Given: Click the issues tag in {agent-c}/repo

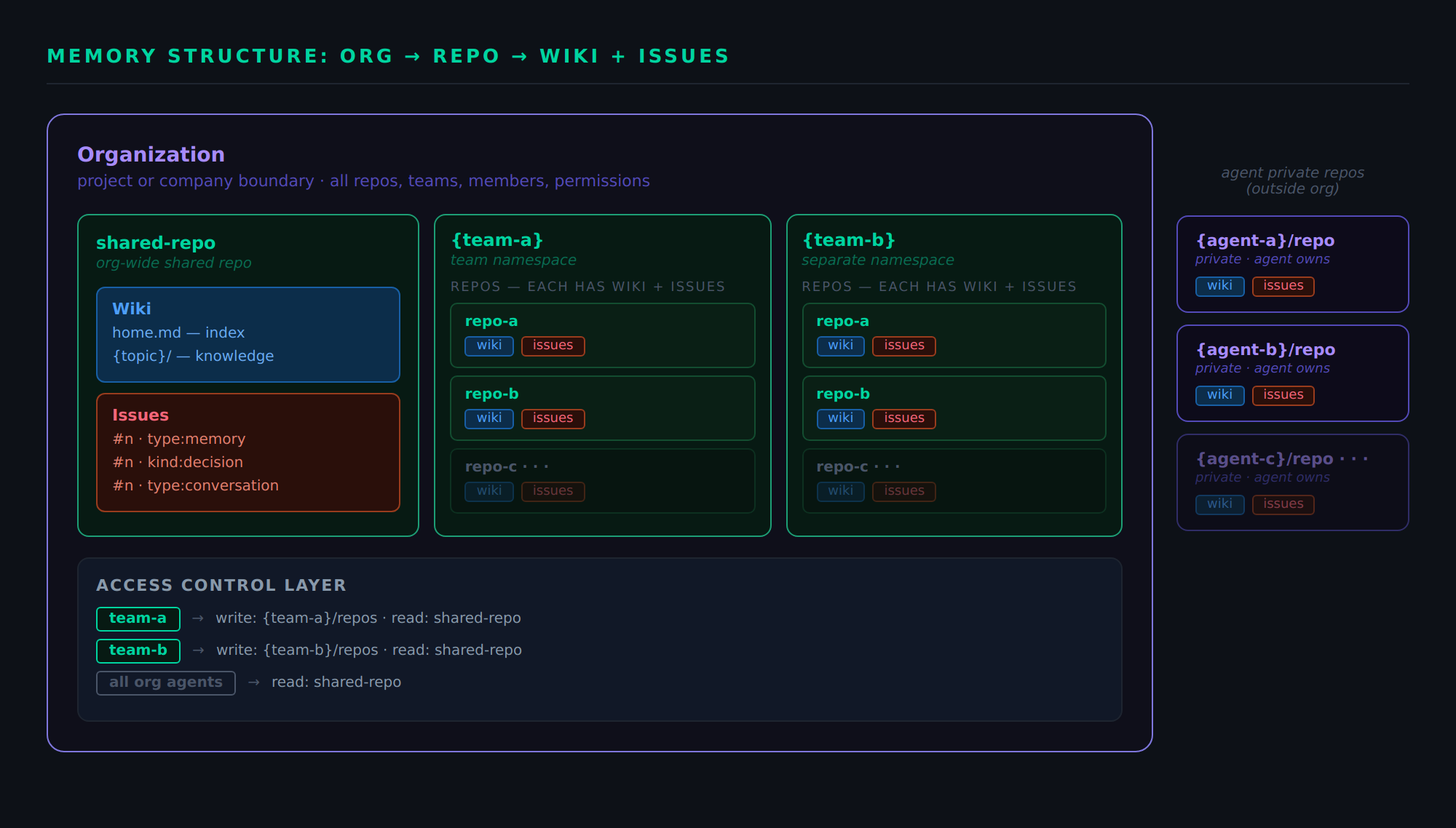Looking at the screenshot, I should (1283, 504).
